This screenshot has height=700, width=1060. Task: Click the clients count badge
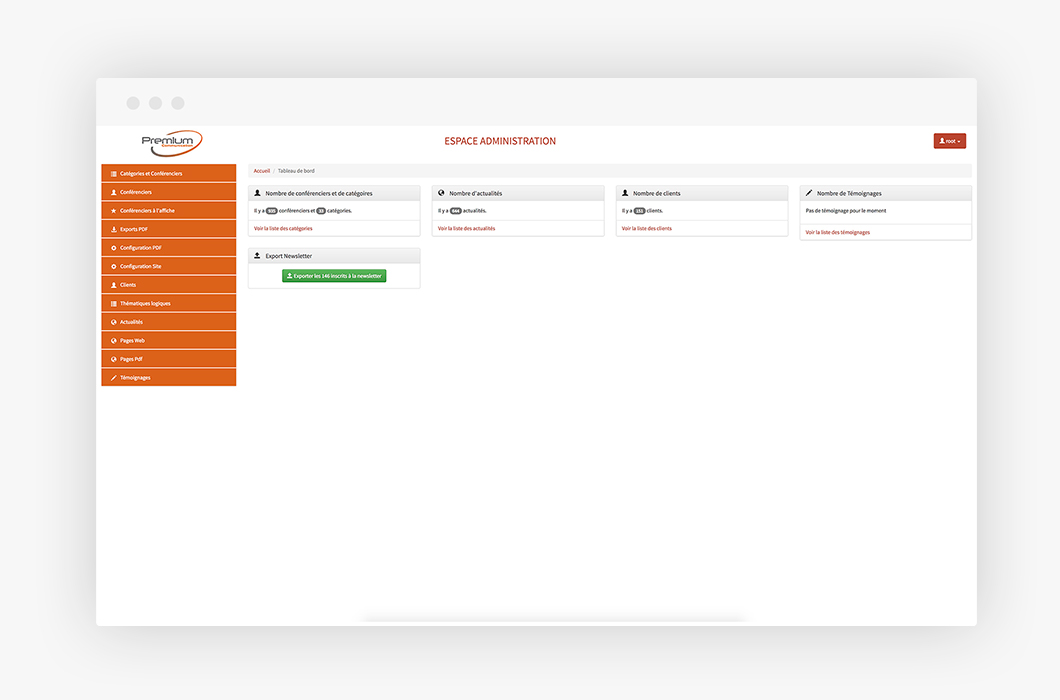click(640, 211)
